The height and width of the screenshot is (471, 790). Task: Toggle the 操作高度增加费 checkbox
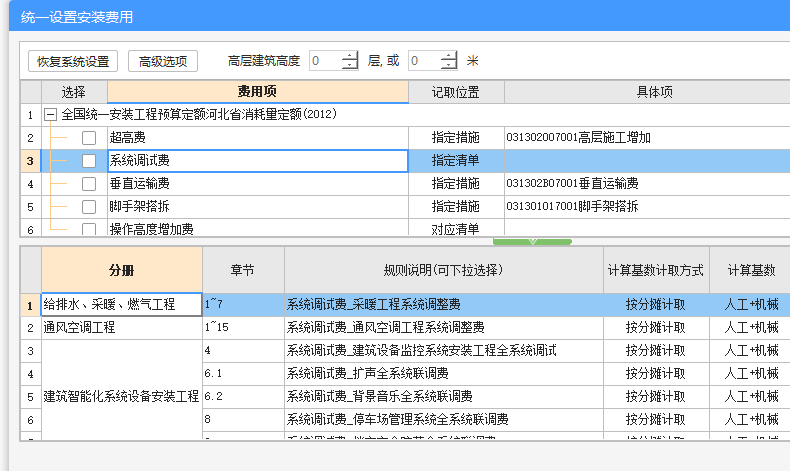click(x=89, y=229)
